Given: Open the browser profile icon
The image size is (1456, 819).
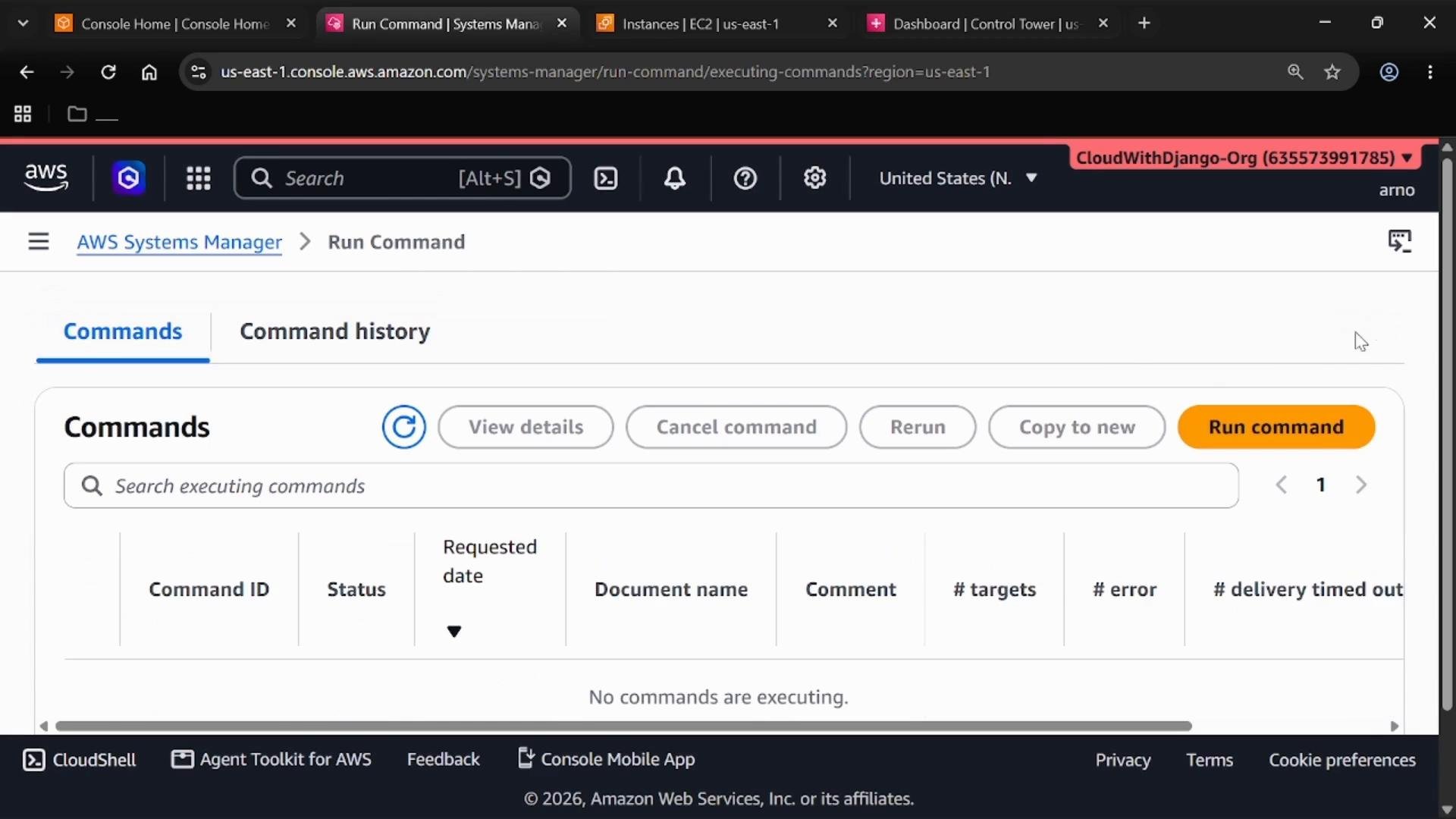Looking at the screenshot, I should [1389, 72].
